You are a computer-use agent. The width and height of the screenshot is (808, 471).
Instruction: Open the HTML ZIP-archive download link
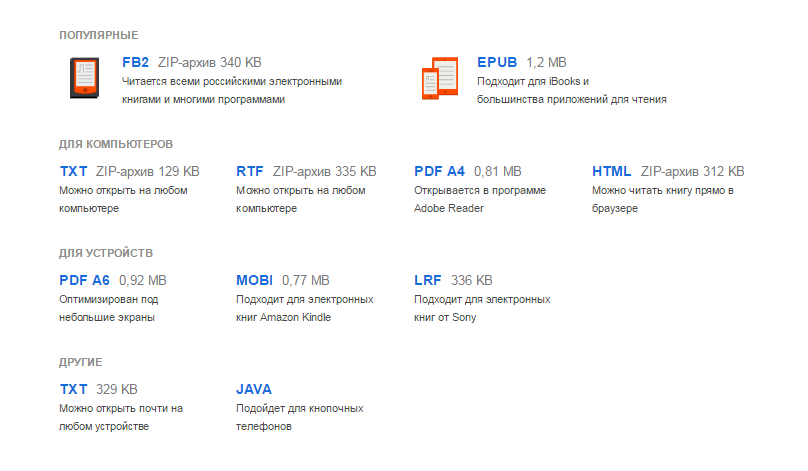click(612, 171)
